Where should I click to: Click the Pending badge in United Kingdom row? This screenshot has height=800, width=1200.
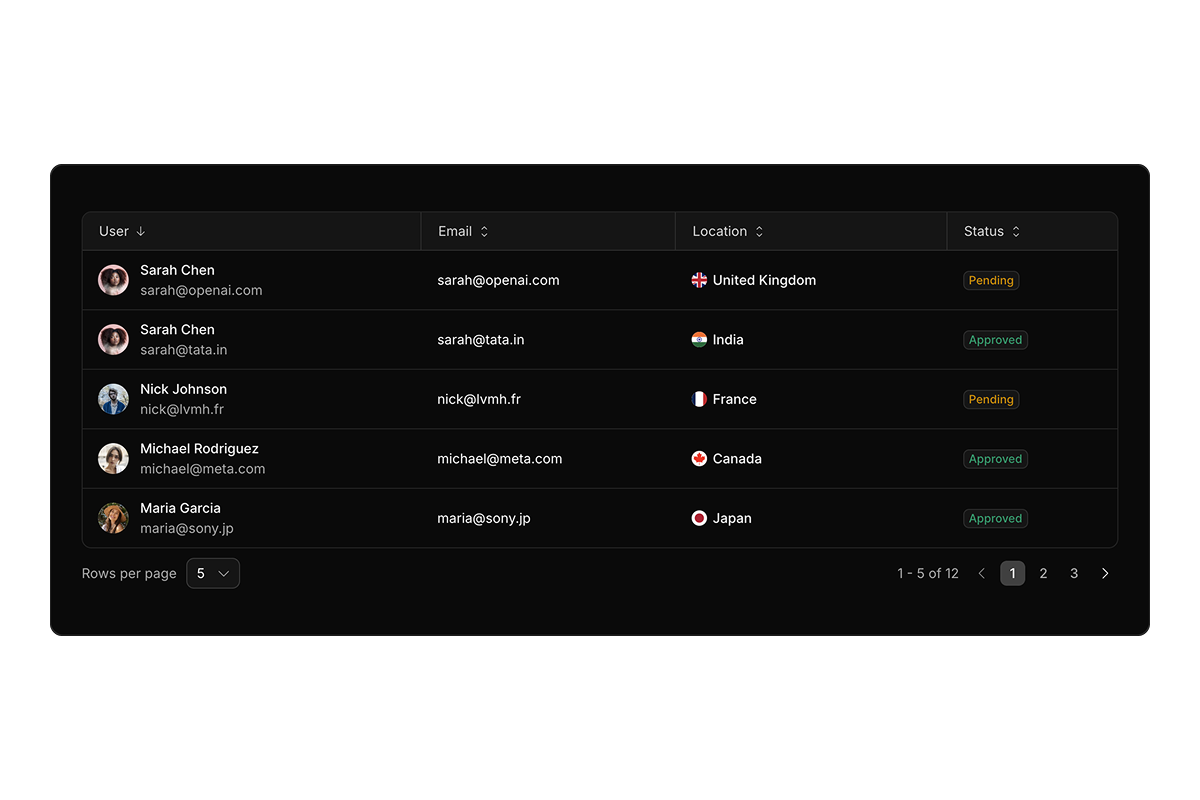[991, 281]
